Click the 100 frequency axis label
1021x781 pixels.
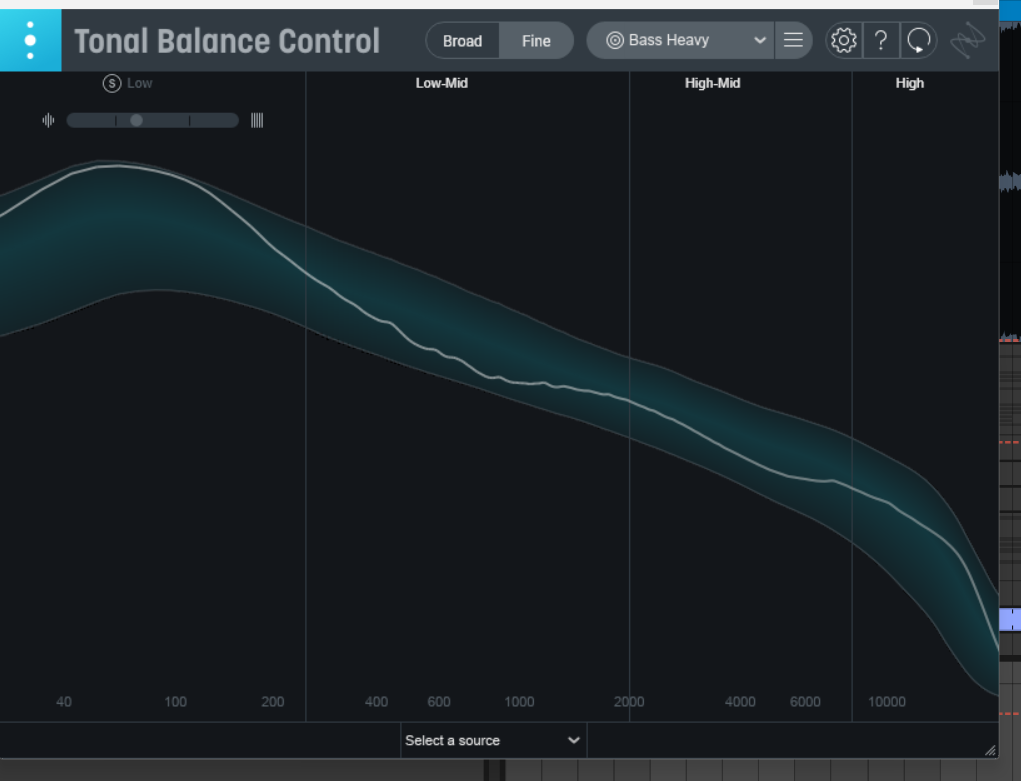click(x=175, y=702)
